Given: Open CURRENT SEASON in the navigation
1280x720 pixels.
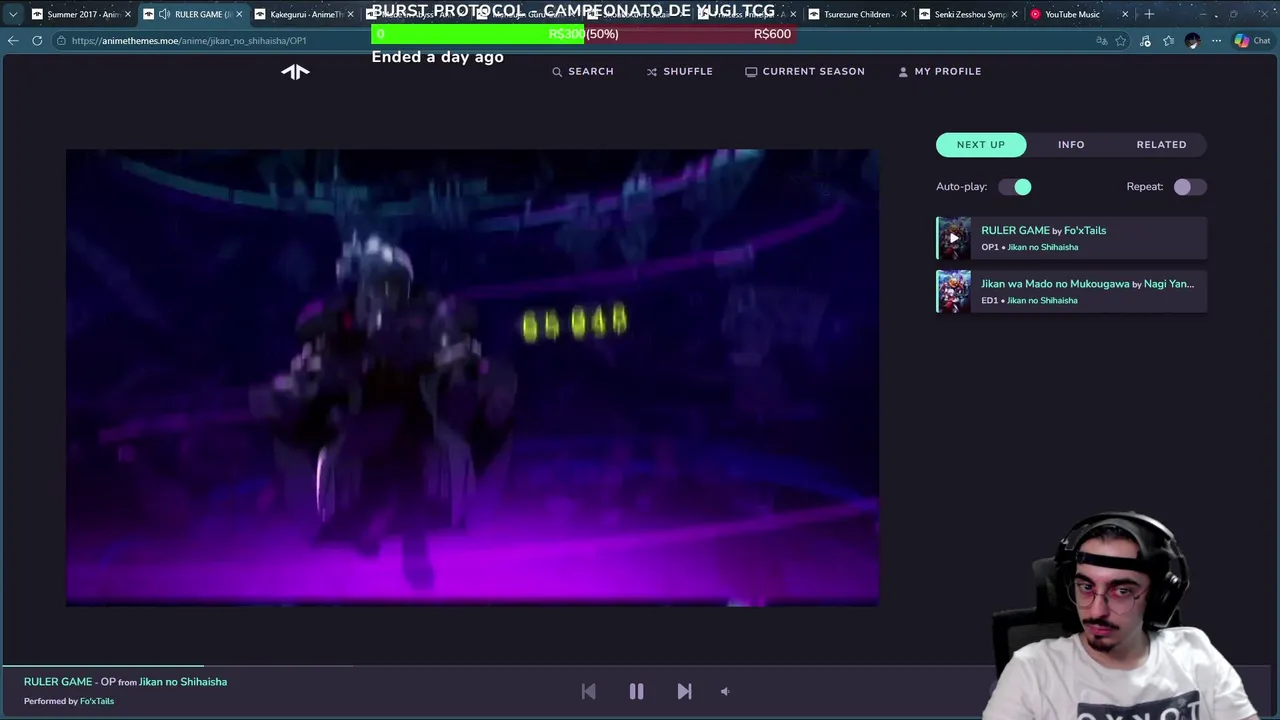Looking at the screenshot, I should [805, 71].
